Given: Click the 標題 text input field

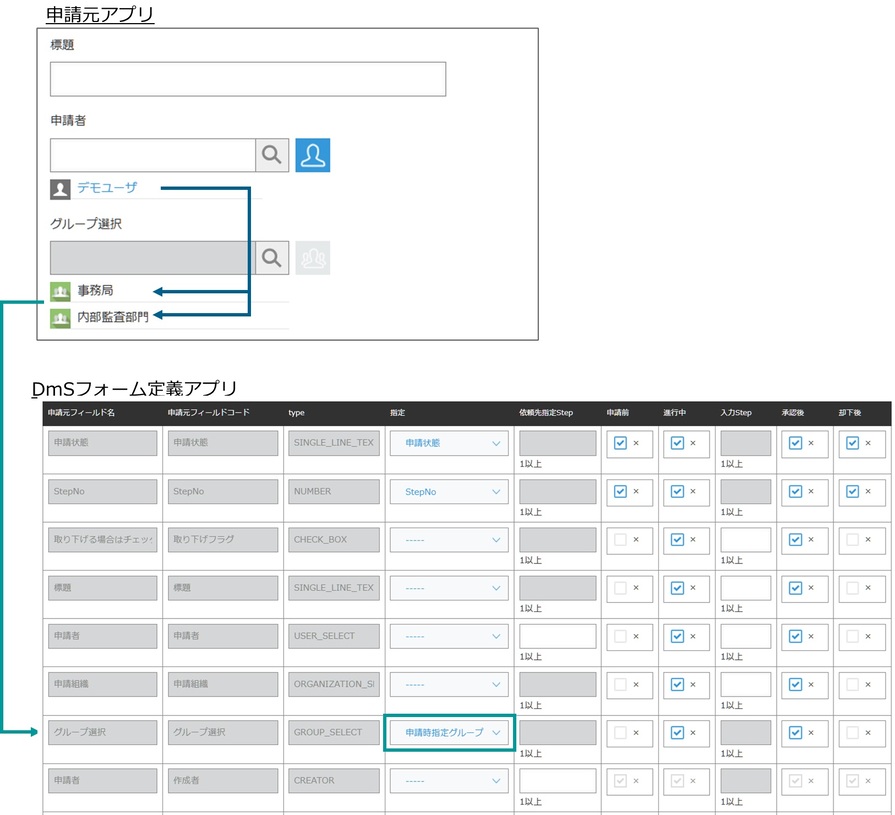Looking at the screenshot, I should coord(247,79).
